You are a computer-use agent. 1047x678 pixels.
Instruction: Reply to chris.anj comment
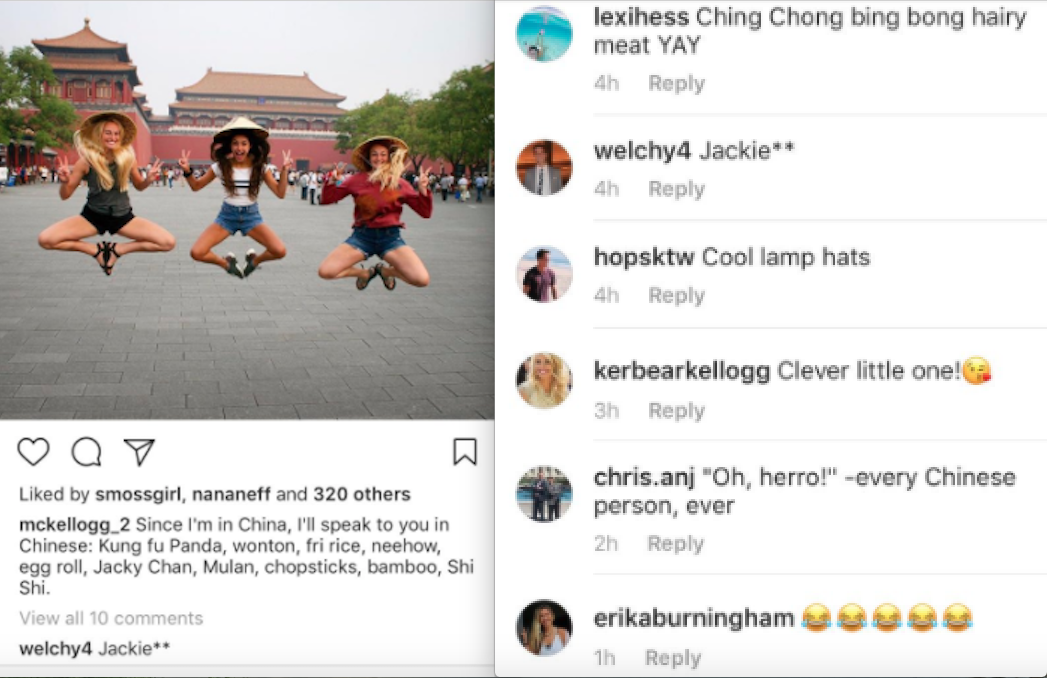click(x=676, y=544)
